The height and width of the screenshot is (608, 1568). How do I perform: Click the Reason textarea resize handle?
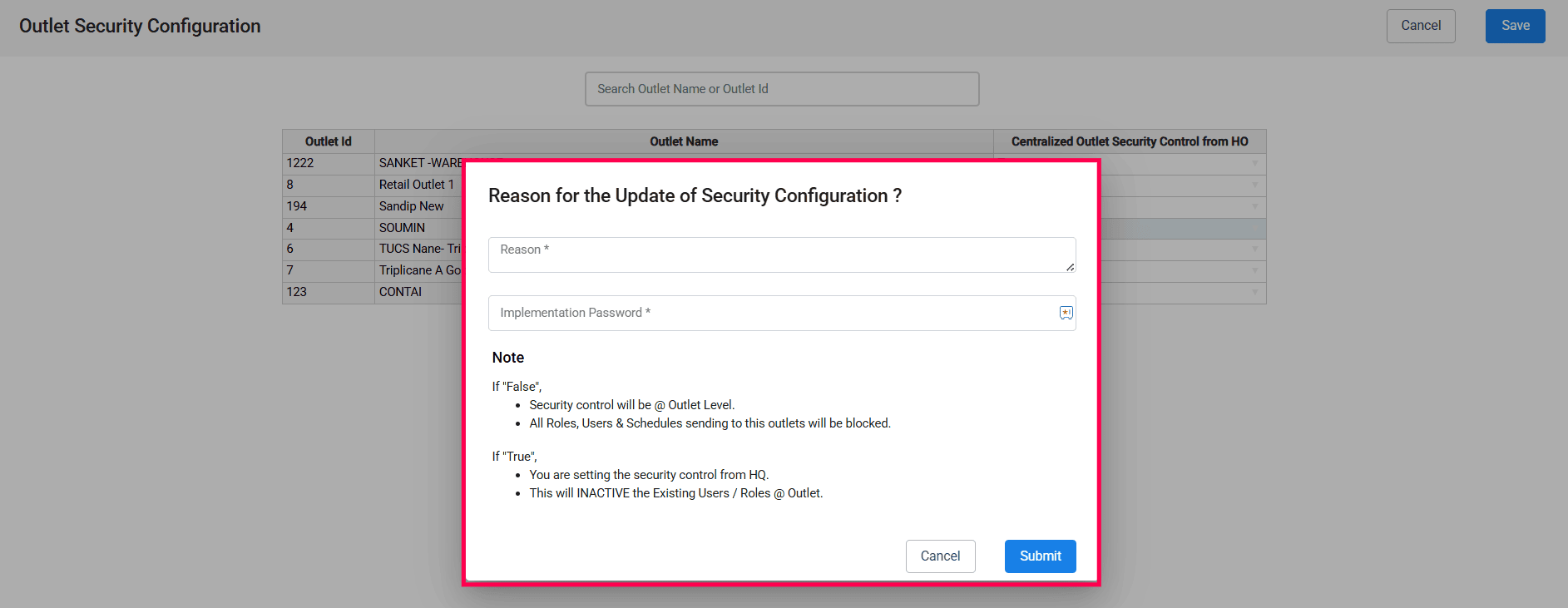(x=1070, y=267)
